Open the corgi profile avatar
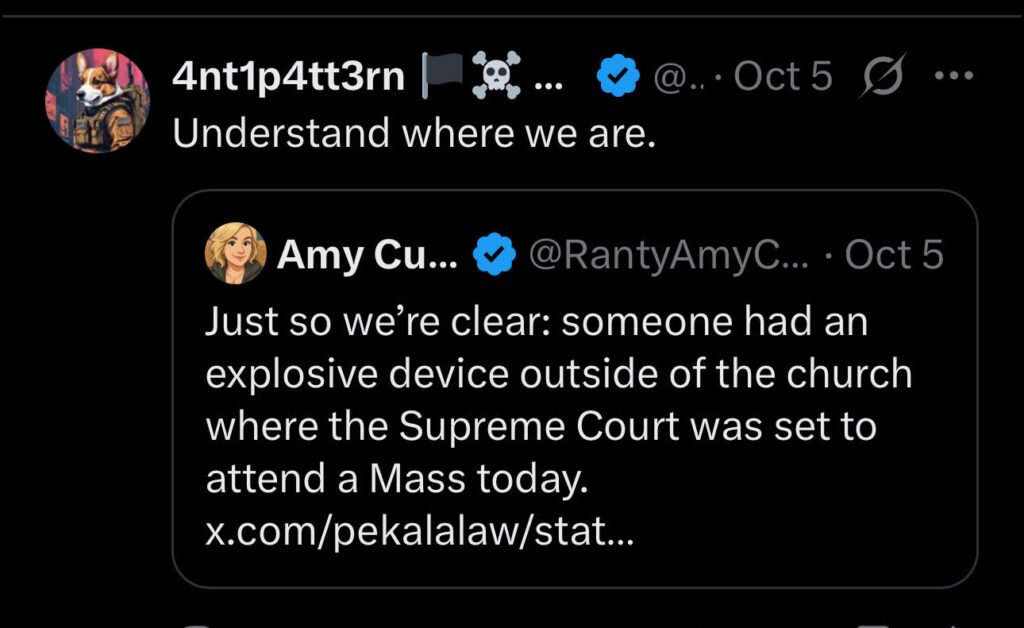Viewport: 1024px width, 628px height. point(98,101)
